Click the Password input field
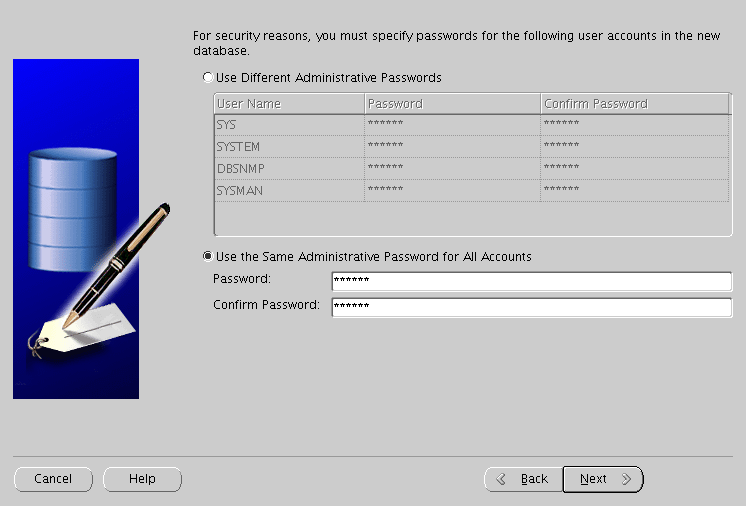Viewport: 746px width, 506px height. click(x=531, y=281)
